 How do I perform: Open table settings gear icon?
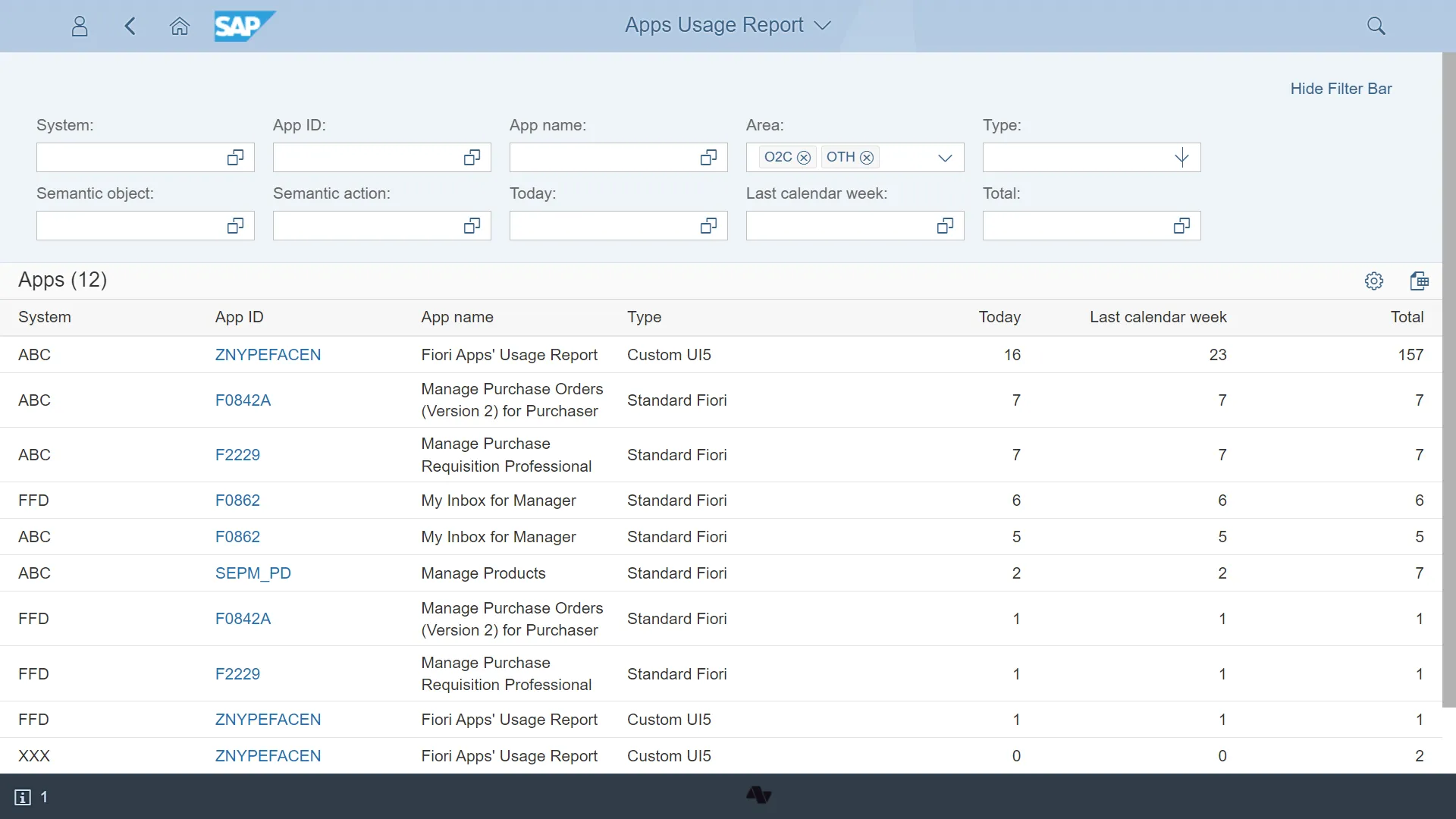tap(1373, 281)
